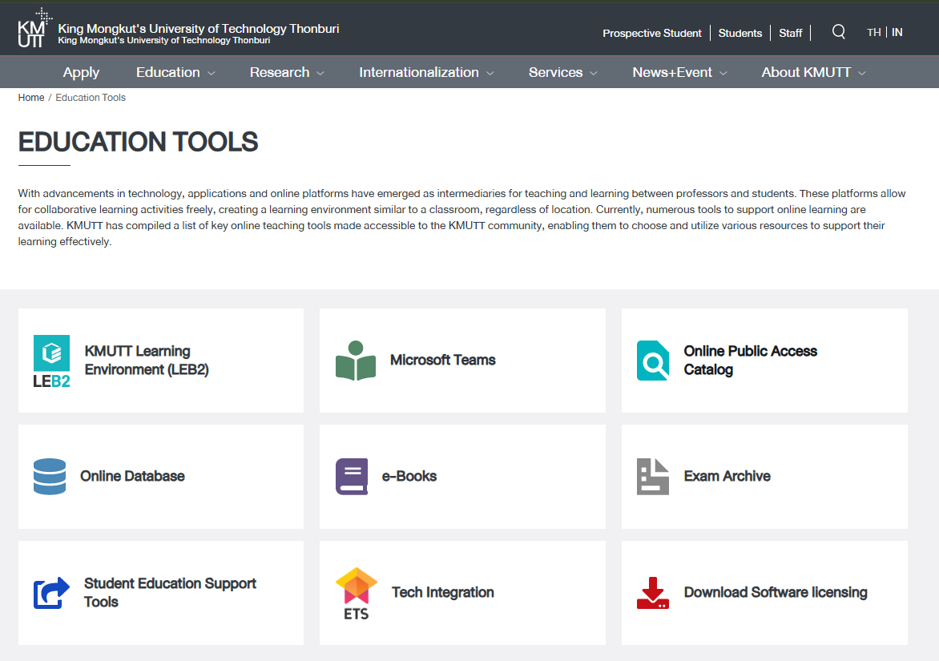
Task: Switch language to TH
Action: [x=874, y=32]
